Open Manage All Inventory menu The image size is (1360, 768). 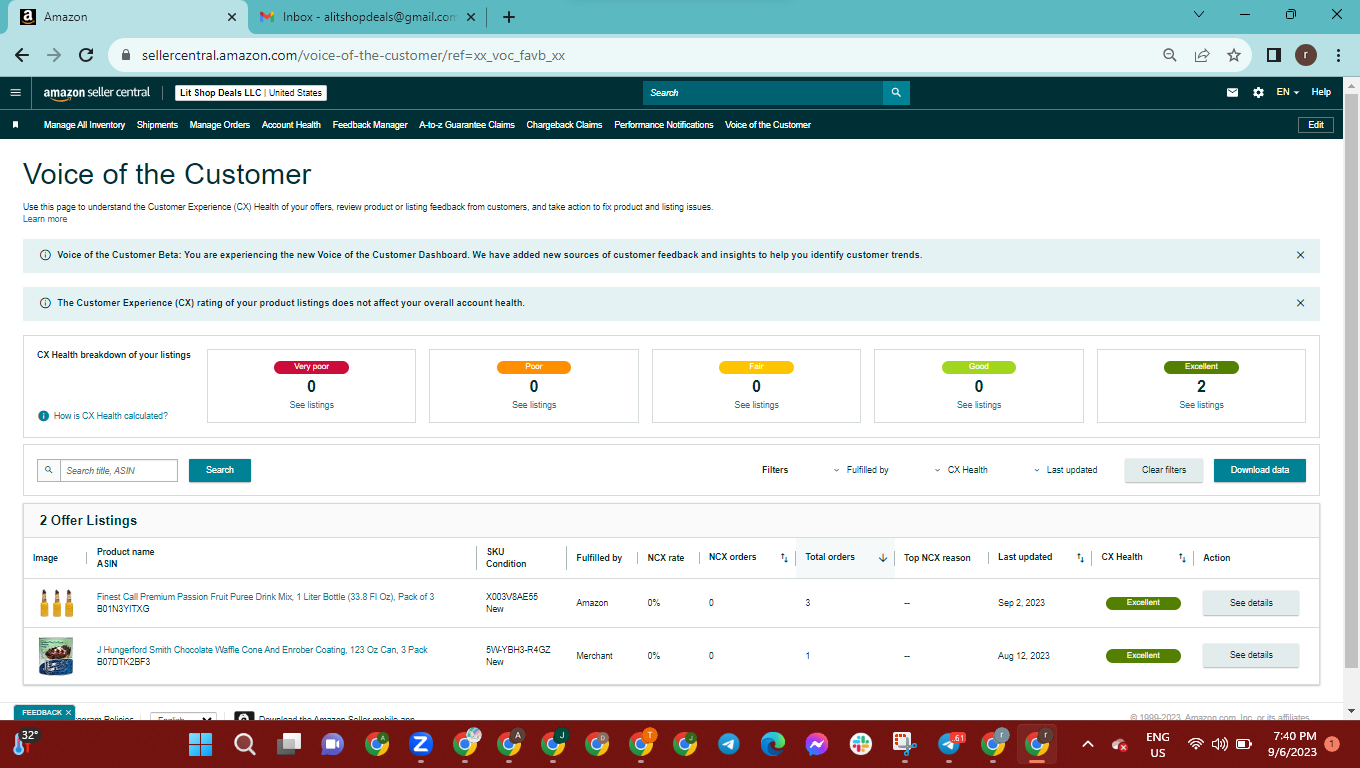[84, 125]
